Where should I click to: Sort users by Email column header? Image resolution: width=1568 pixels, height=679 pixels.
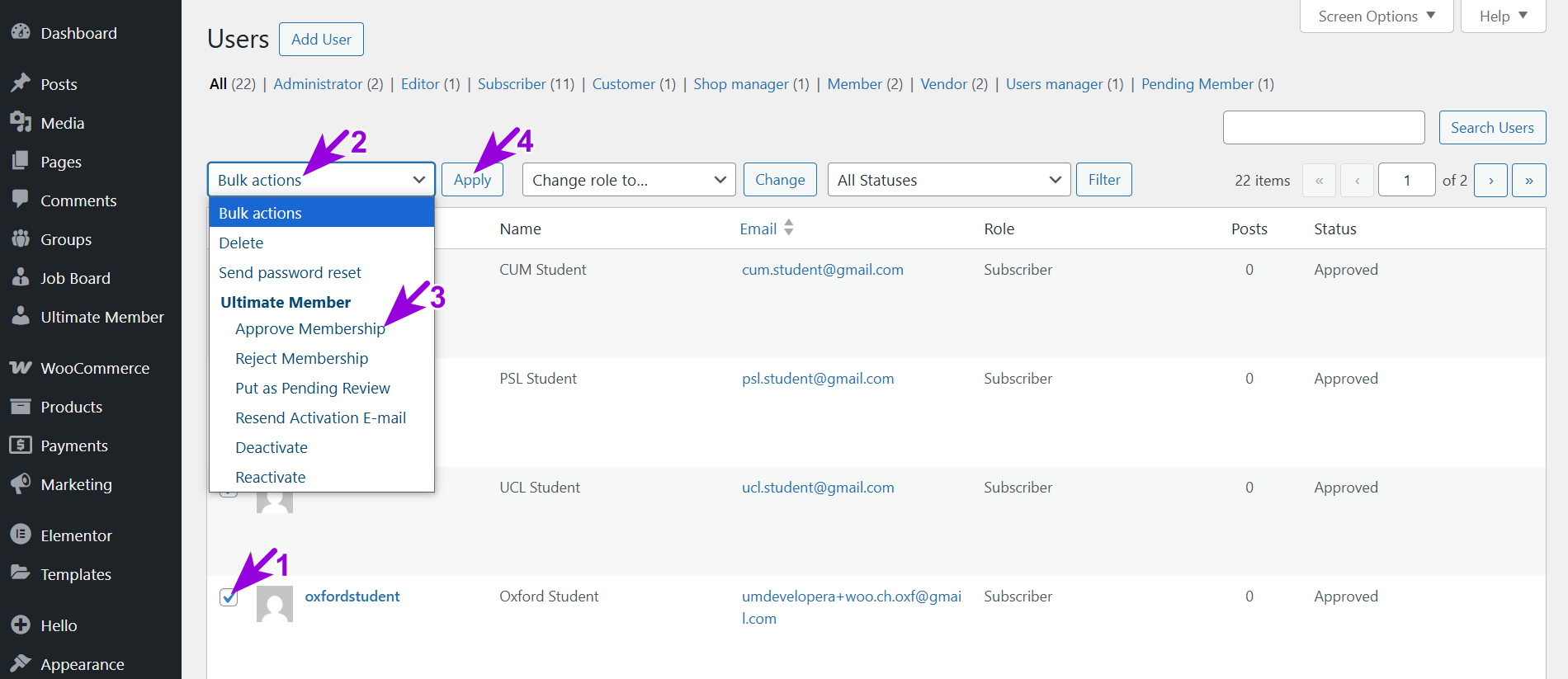(x=758, y=229)
